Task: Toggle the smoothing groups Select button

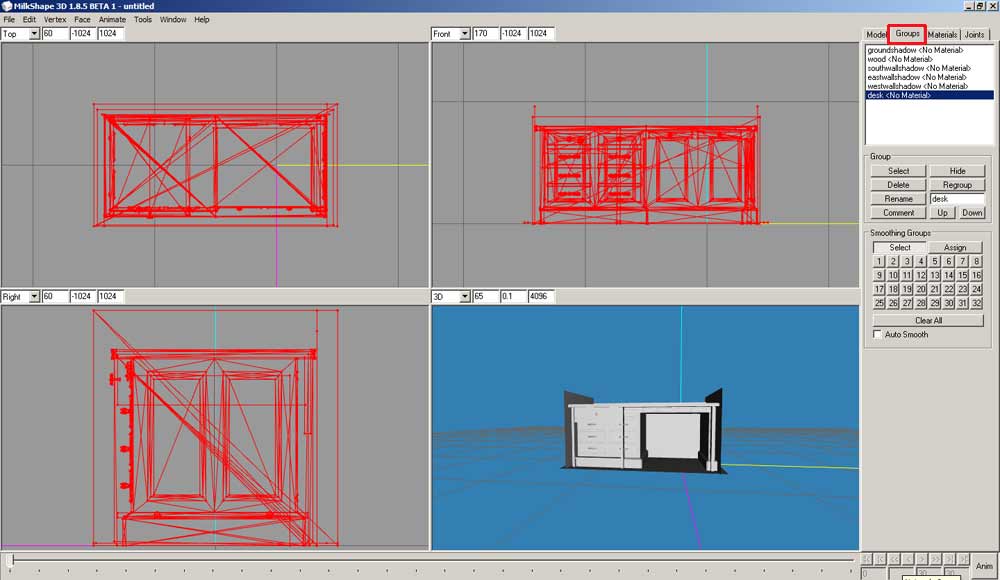Action: click(899, 248)
